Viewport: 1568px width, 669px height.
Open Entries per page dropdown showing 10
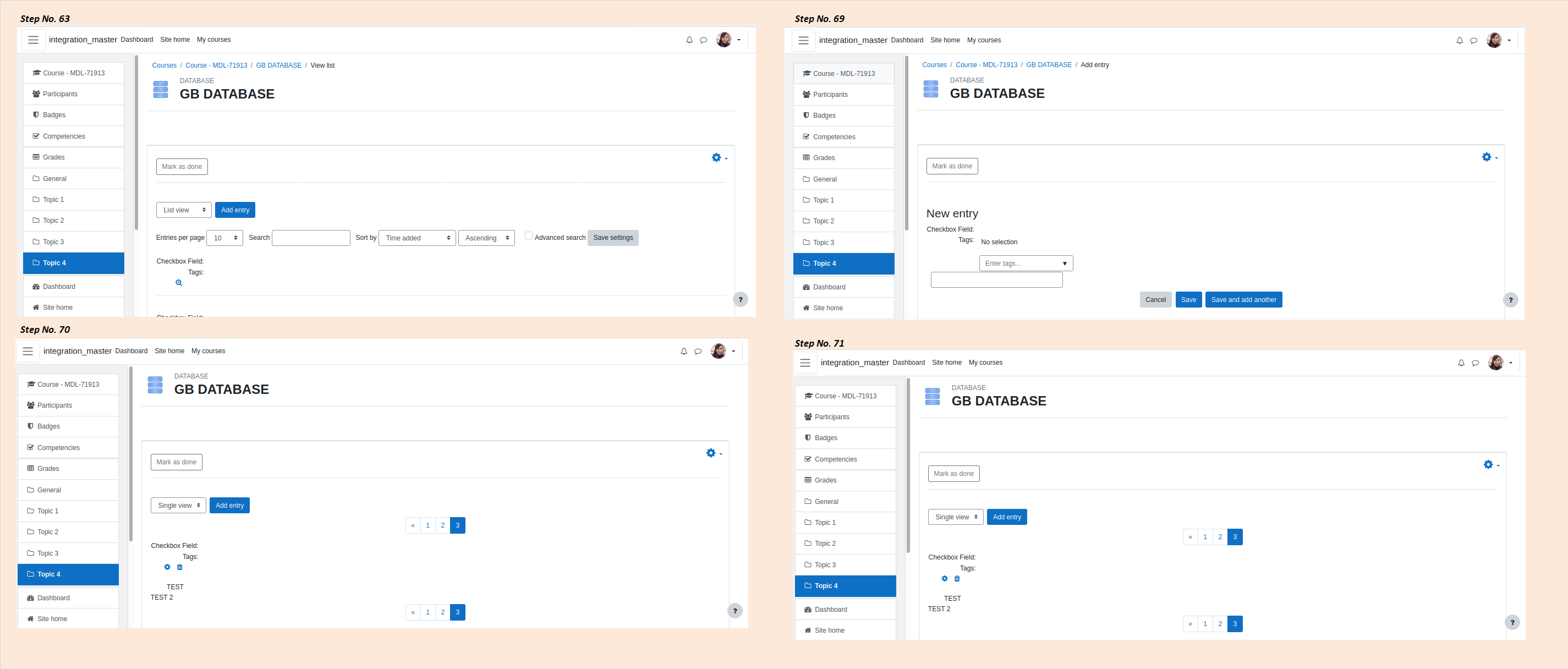coord(224,238)
